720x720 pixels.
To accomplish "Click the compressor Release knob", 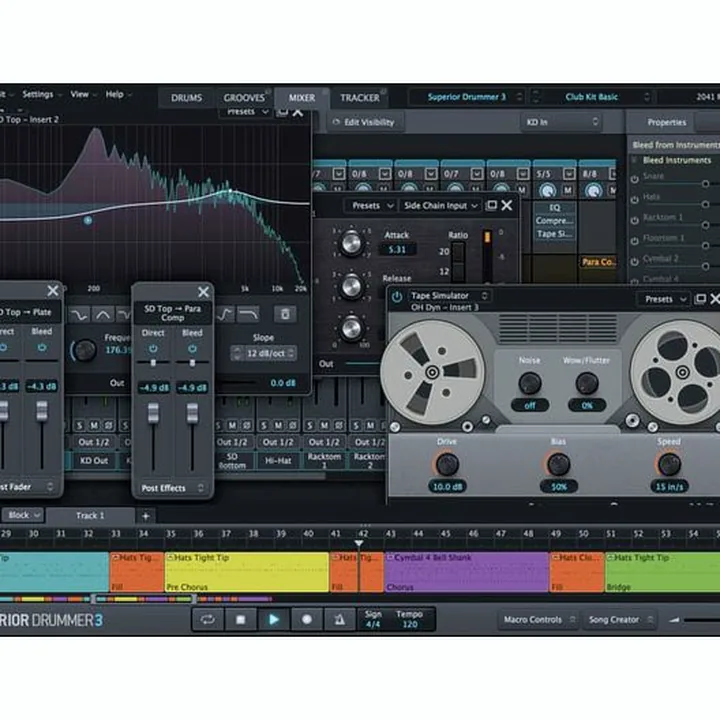I will 351,286.
